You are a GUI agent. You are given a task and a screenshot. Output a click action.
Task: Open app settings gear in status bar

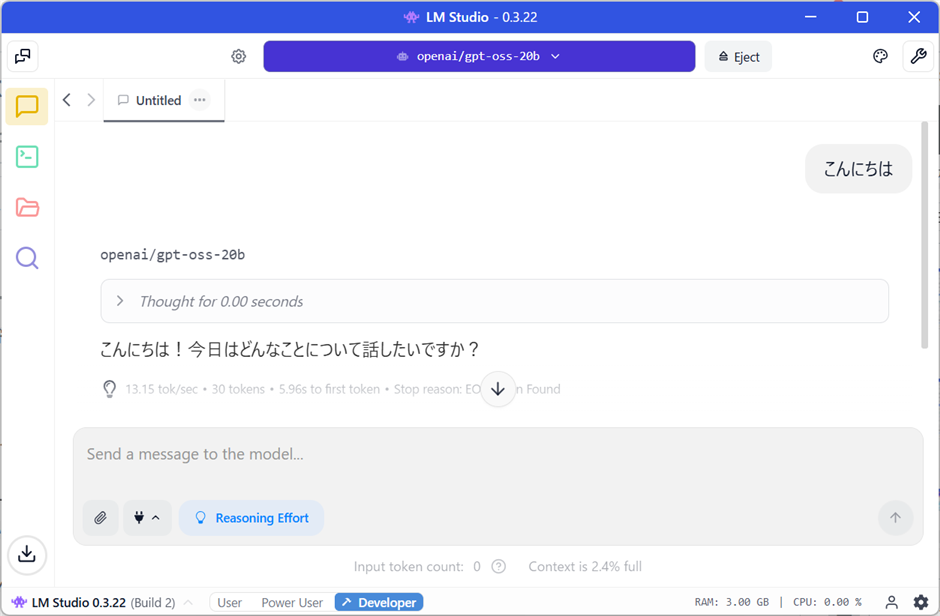921,602
